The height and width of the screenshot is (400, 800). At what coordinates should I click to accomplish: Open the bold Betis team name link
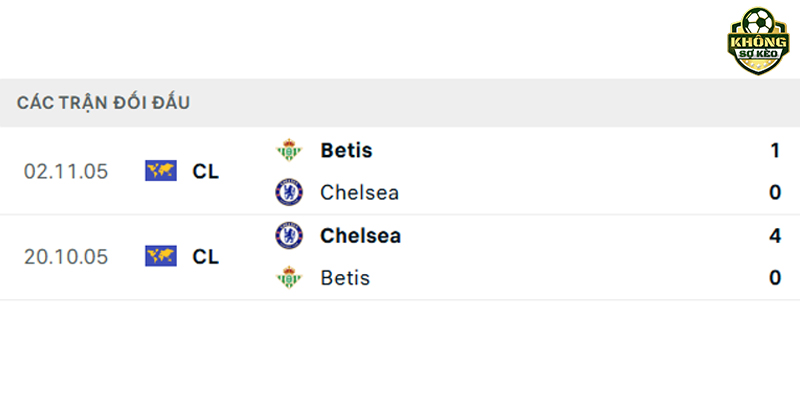pos(346,150)
